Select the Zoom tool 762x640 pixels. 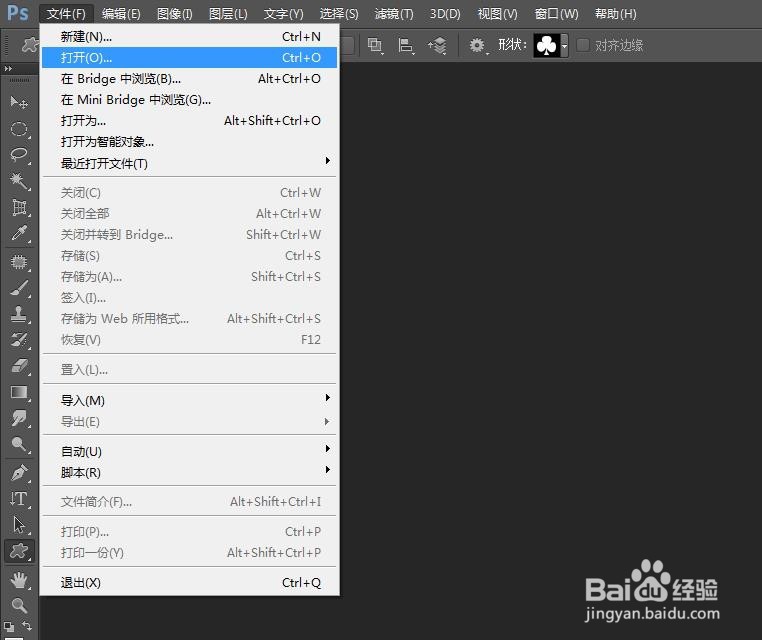[19, 605]
